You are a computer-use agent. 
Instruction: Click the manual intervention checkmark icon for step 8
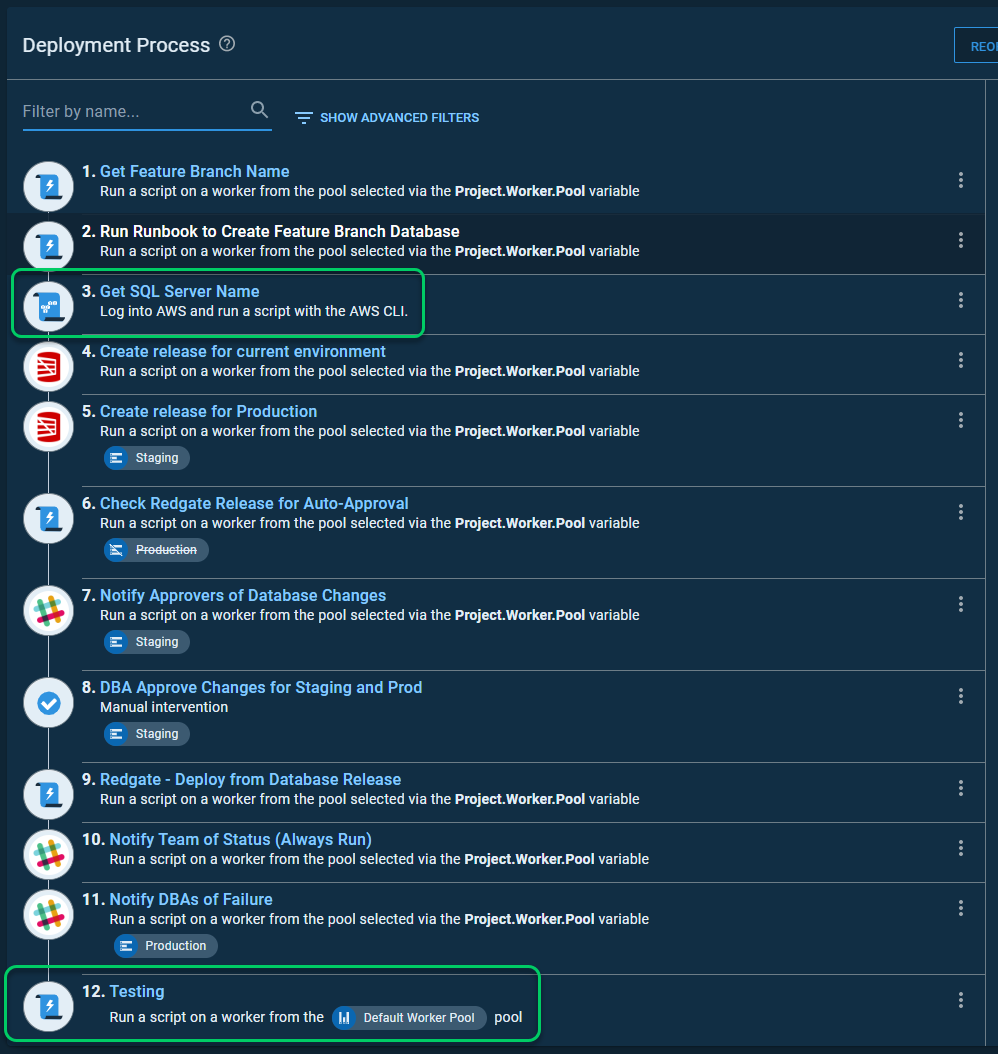[49, 702]
